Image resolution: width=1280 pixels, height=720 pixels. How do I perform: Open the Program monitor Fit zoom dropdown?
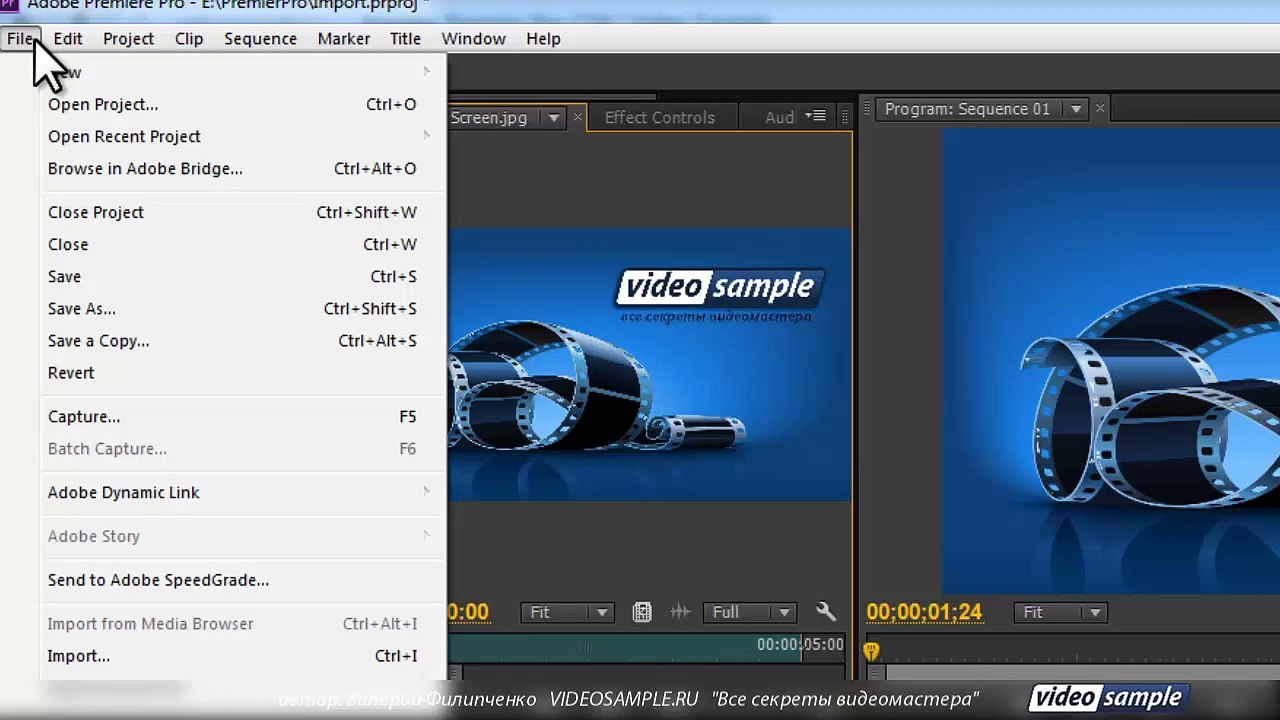click(x=1061, y=612)
